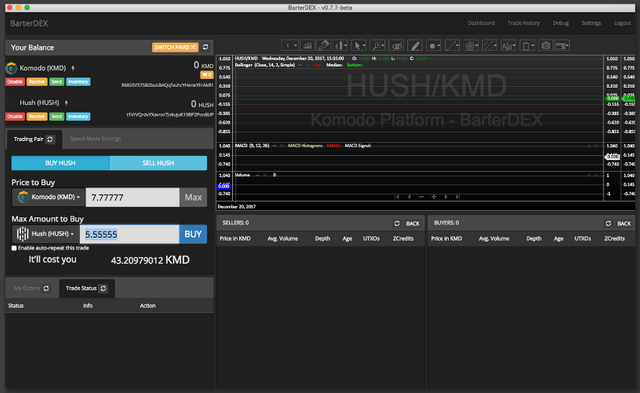640x393 pixels.
Task: Click the orange badge under KMD balance
Action: (x=207, y=75)
